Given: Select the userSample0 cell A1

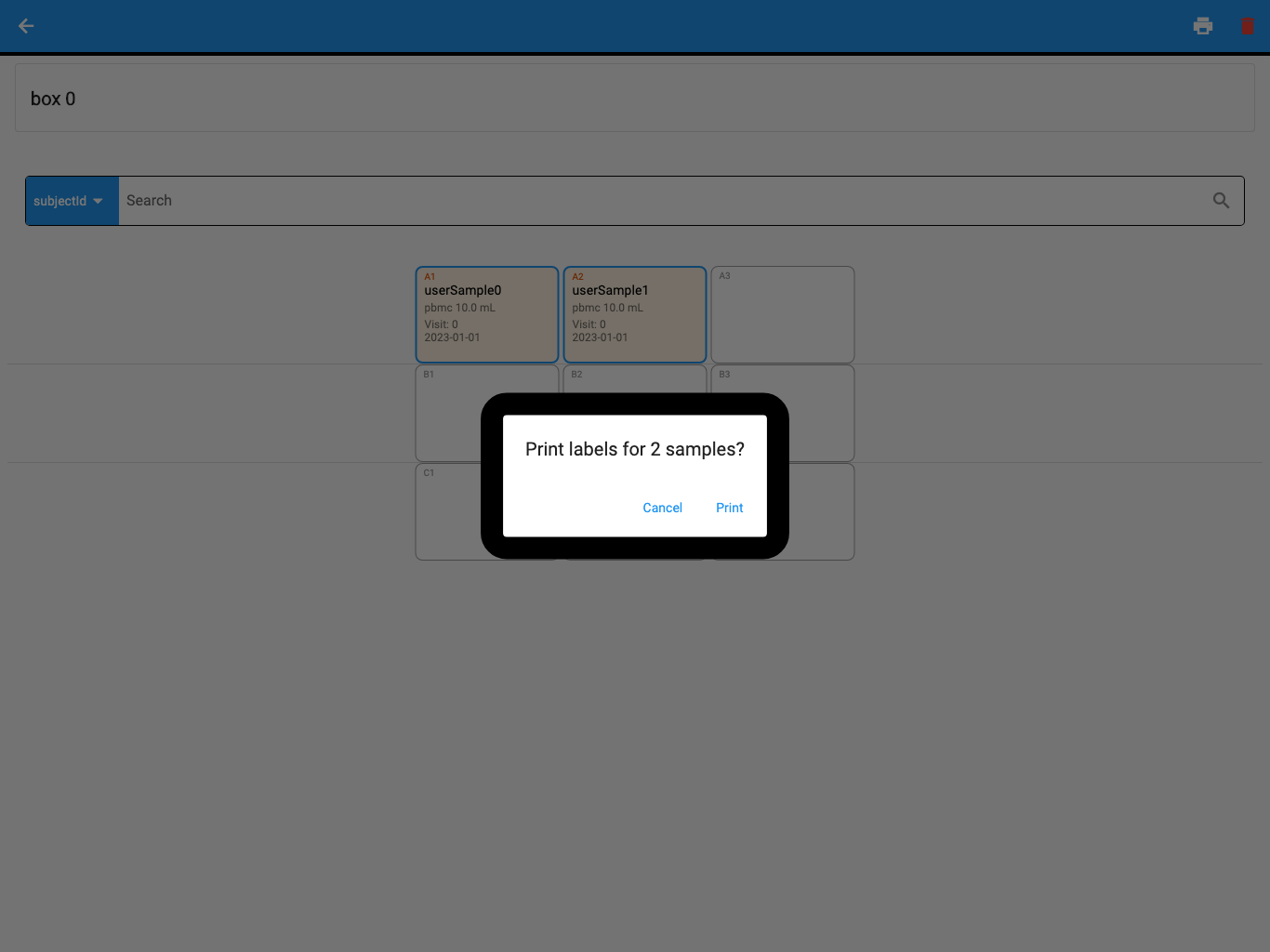Looking at the screenshot, I should [487, 314].
